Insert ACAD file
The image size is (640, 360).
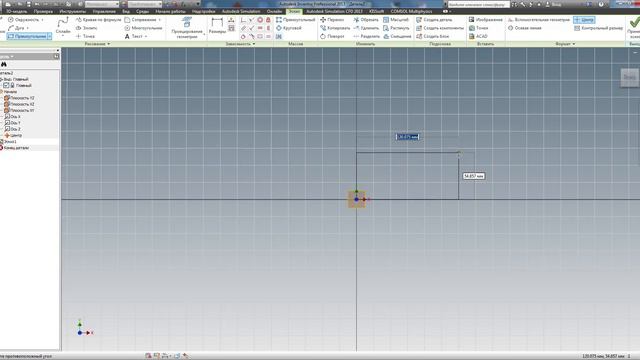coord(478,36)
